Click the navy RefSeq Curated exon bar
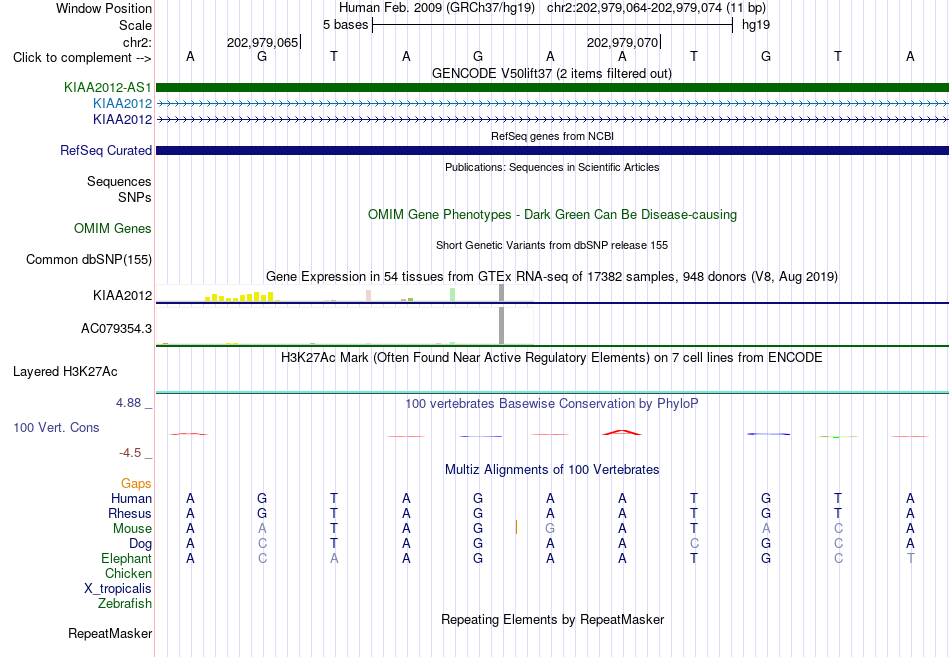This screenshot has width=950, height=657. (552, 150)
